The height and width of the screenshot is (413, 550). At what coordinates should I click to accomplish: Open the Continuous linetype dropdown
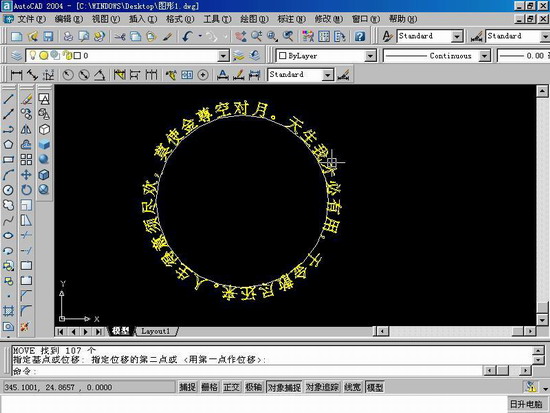click(484, 55)
